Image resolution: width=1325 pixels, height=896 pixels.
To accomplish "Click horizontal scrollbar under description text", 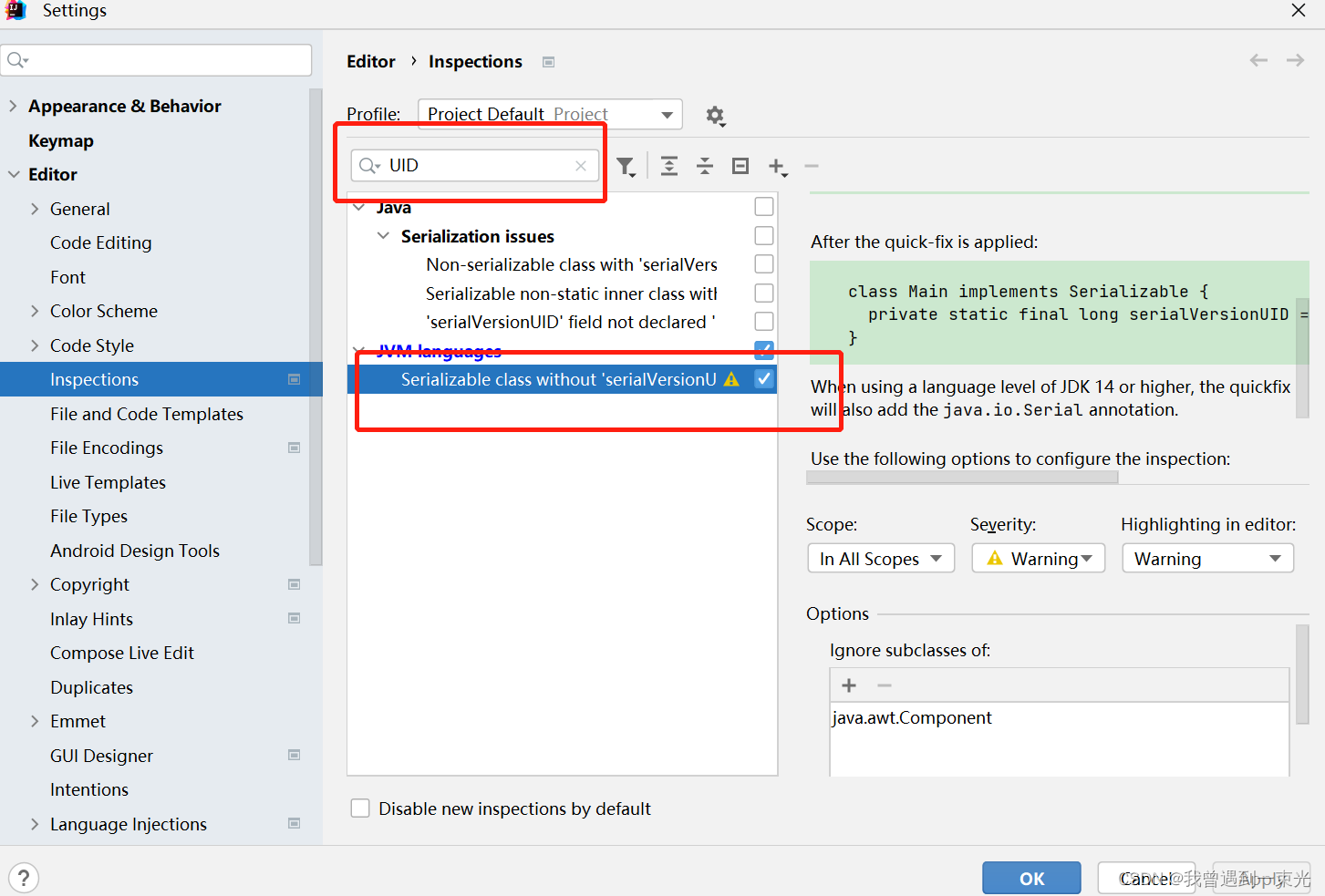I will point(962,478).
